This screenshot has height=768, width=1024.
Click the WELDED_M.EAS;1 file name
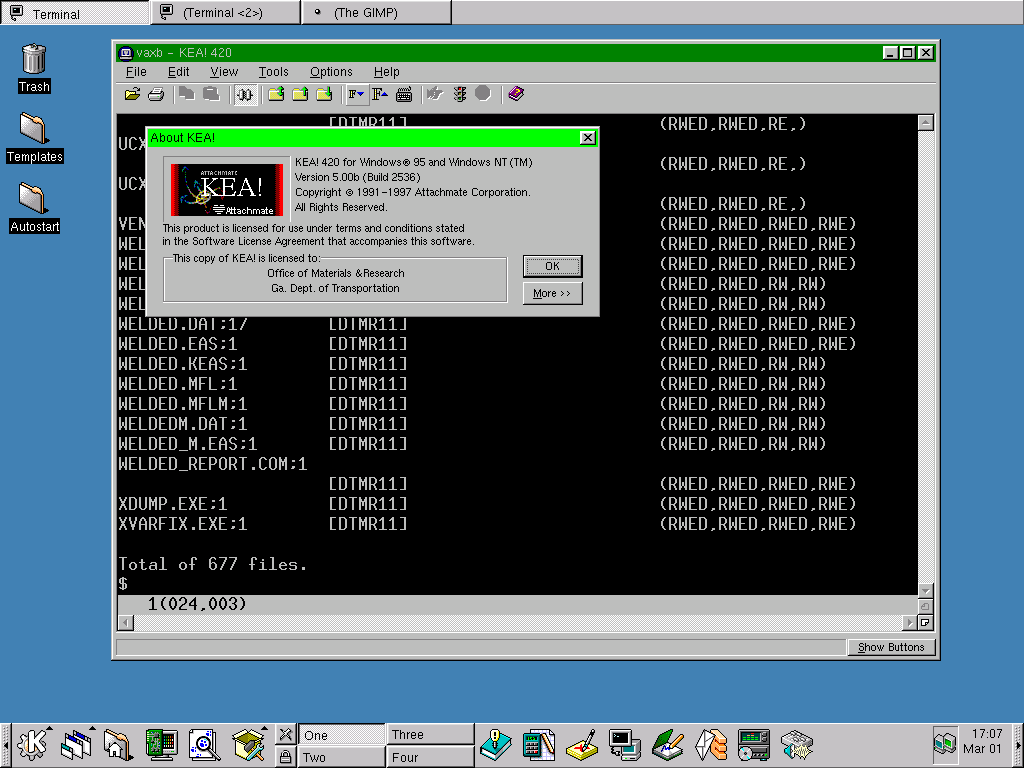(x=187, y=445)
